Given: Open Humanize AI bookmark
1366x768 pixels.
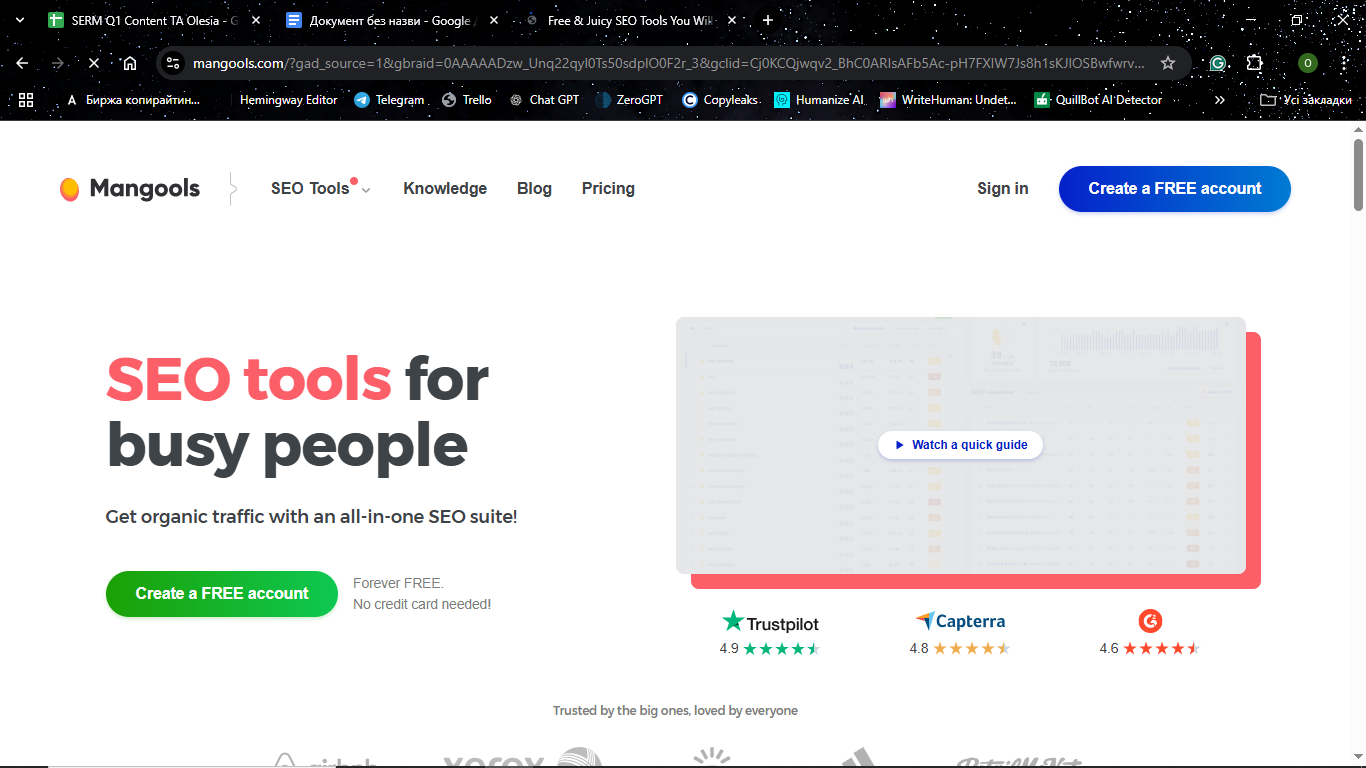Looking at the screenshot, I should click(819, 100).
